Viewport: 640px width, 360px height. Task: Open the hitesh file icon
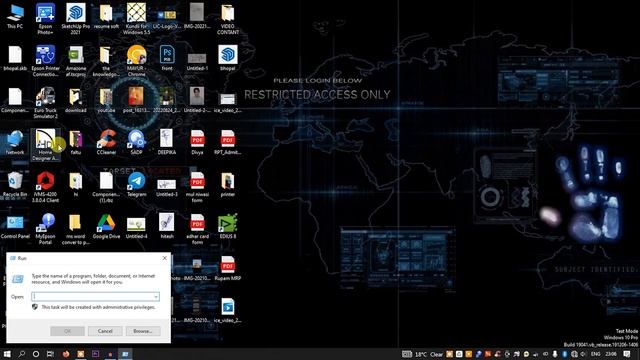(x=167, y=227)
